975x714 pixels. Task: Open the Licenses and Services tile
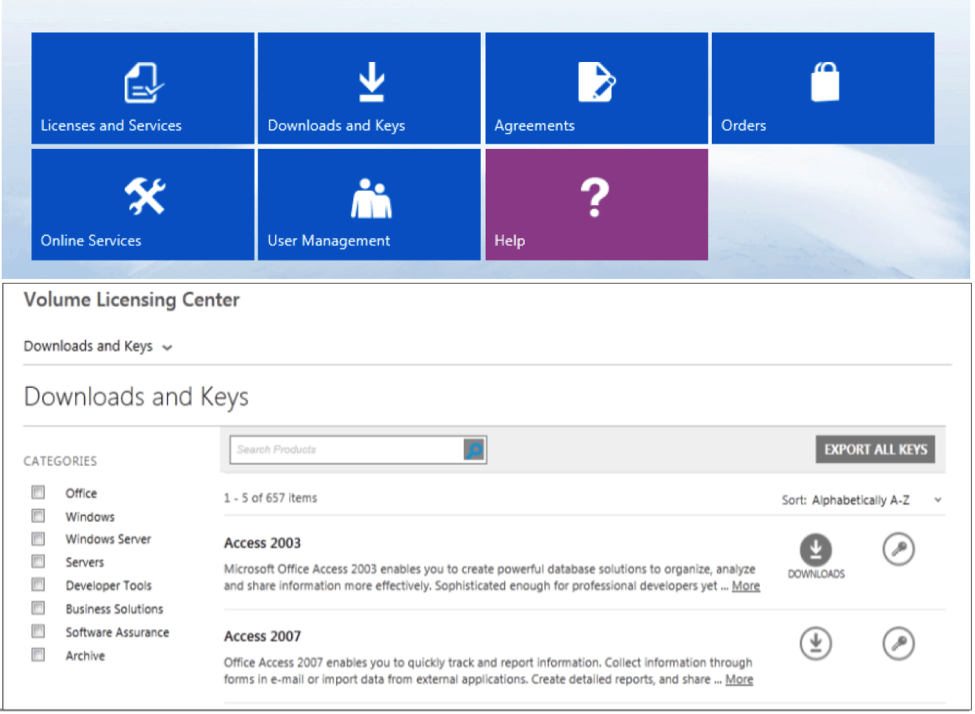click(142, 88)
